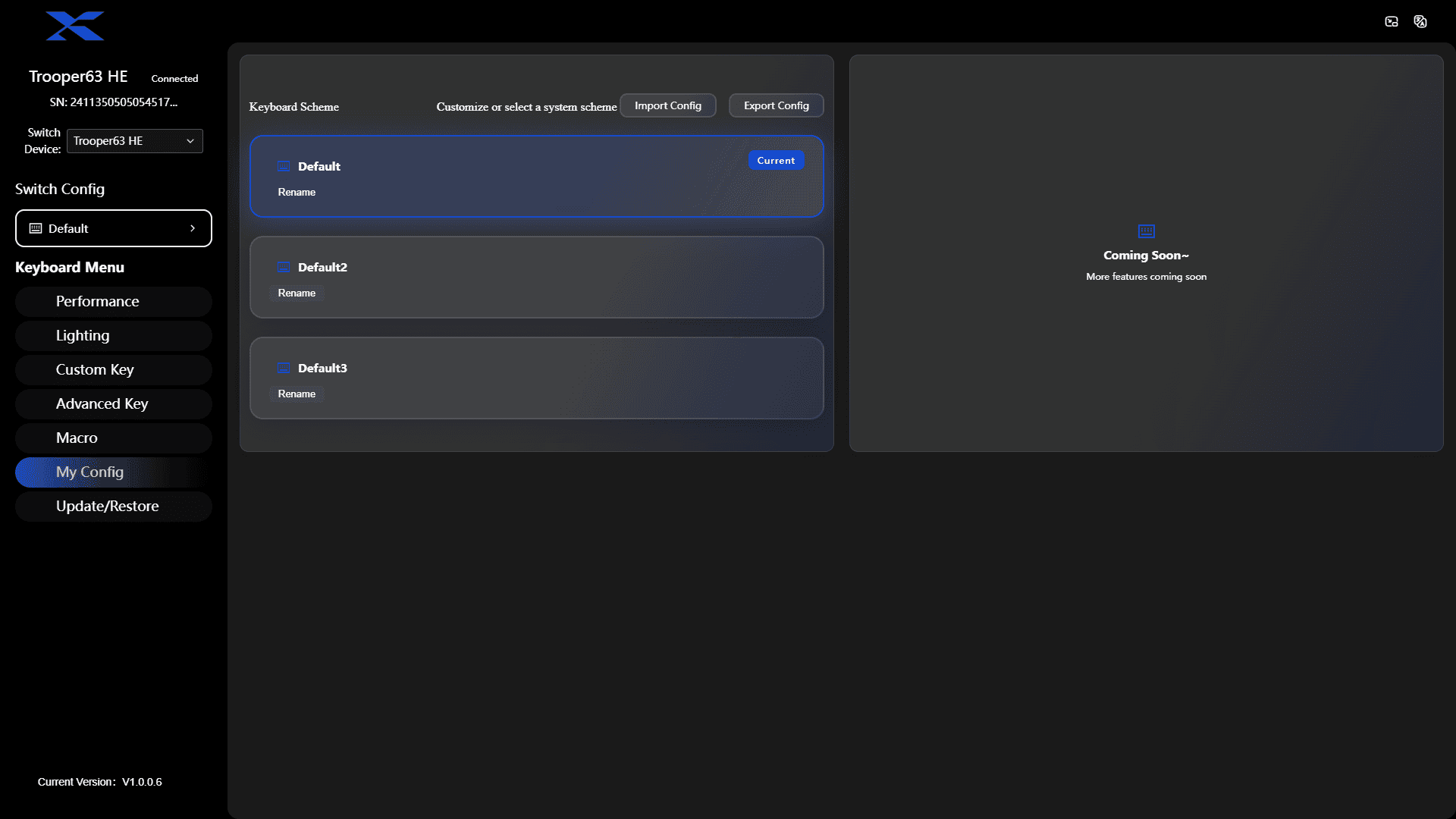Open Update/Restore page

pos(114,507)
